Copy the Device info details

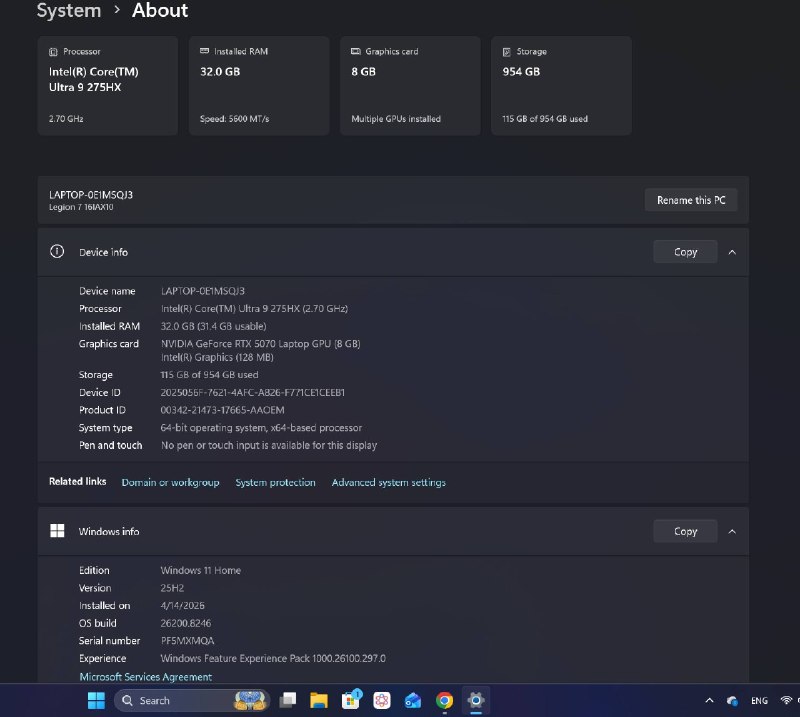685,252
